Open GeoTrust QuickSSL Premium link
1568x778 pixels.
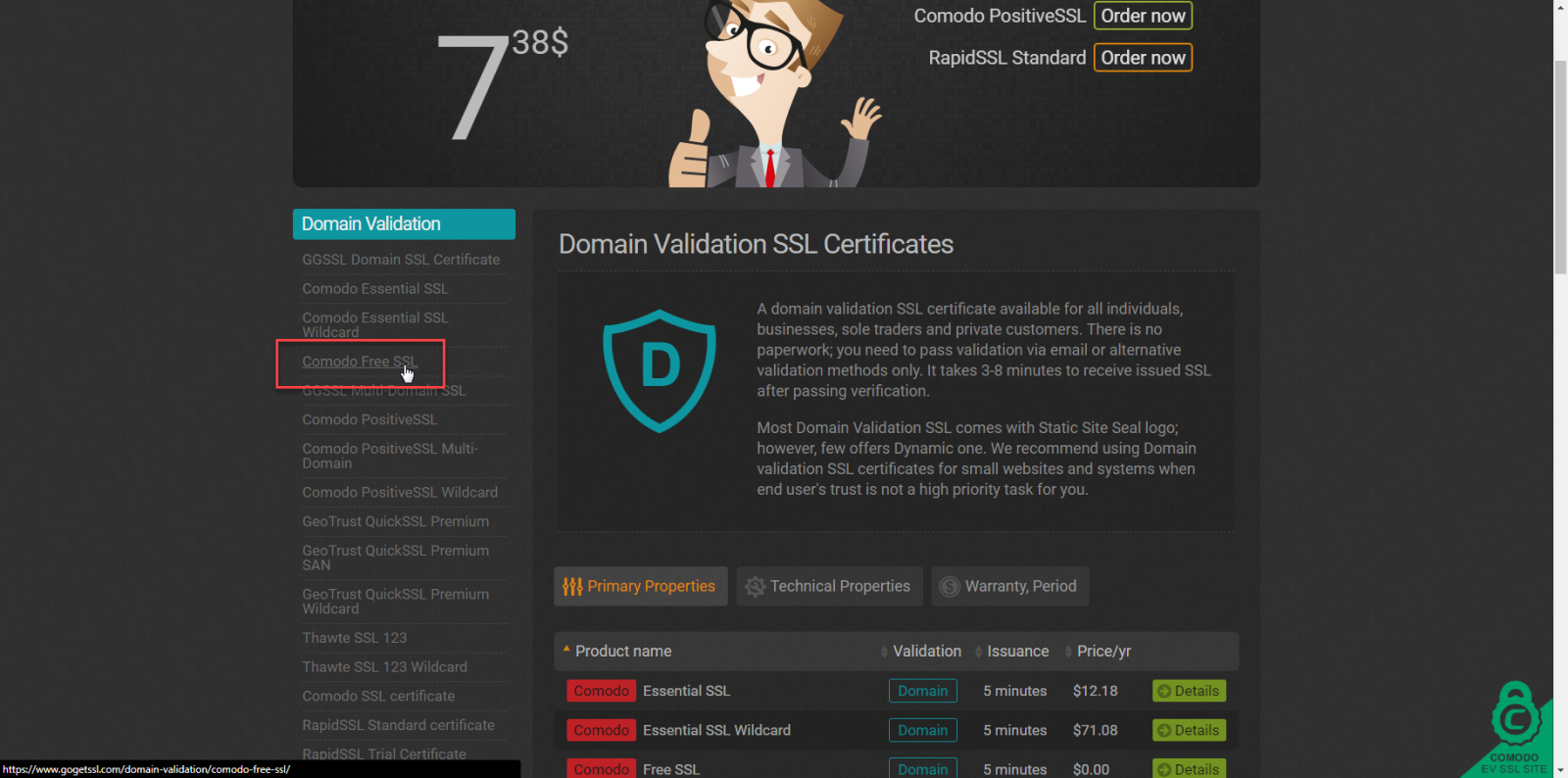click(396, 521)
